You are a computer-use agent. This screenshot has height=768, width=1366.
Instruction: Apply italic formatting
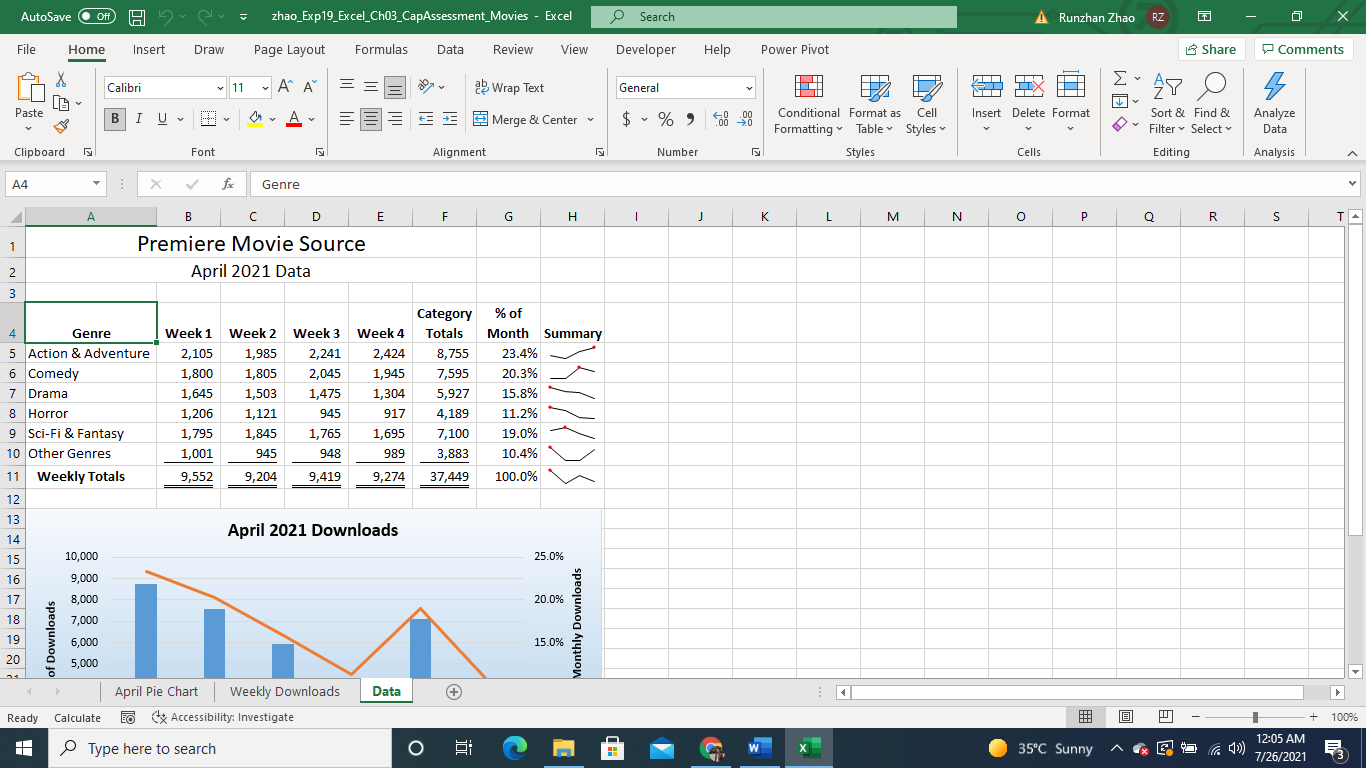click(138, 119)
